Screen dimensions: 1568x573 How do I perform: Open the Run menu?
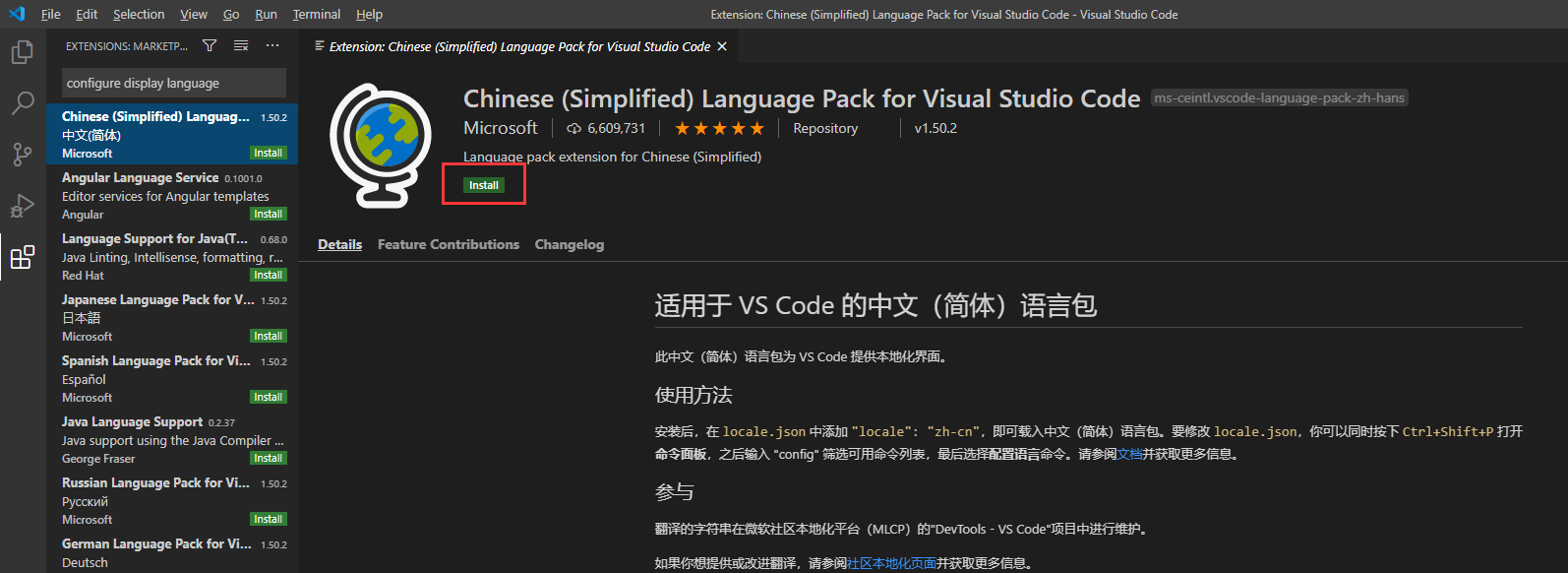(266, 14)
